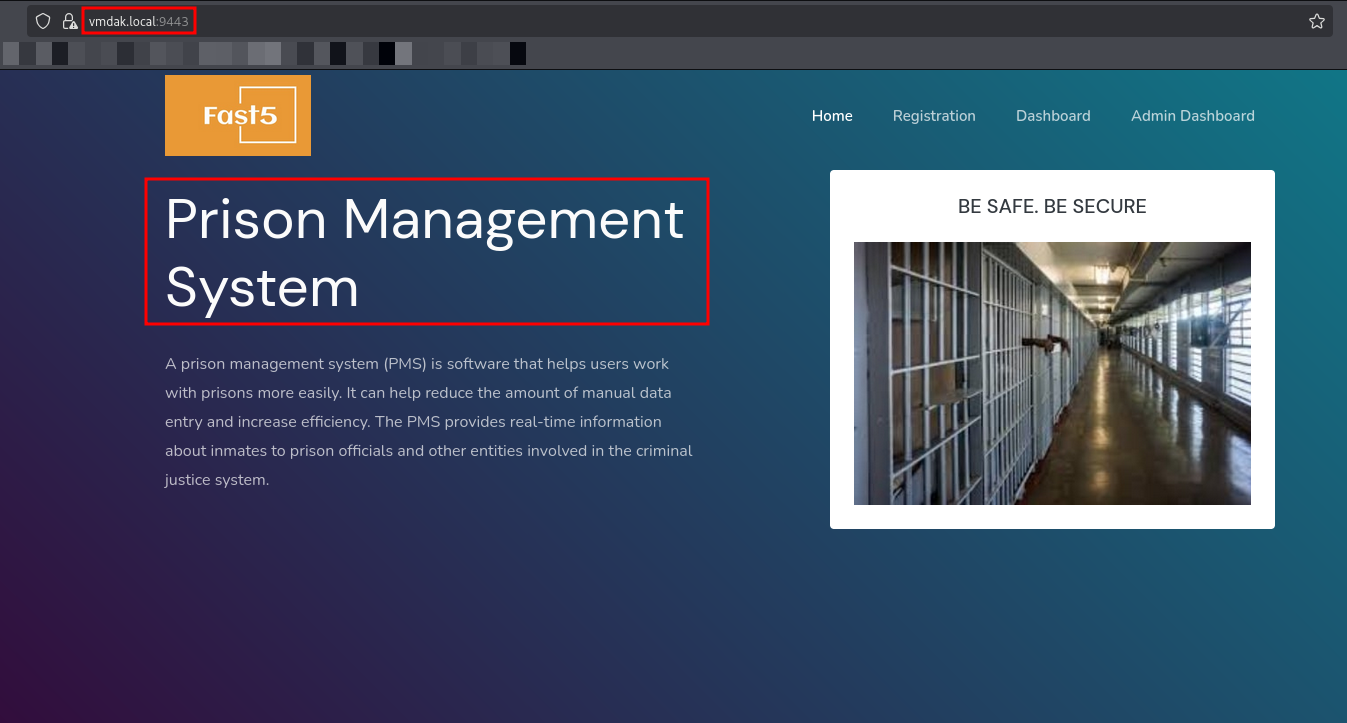The image size is (1347, 723).
Task: Click the tracking protection shield icon
Action: click(43, 21)
